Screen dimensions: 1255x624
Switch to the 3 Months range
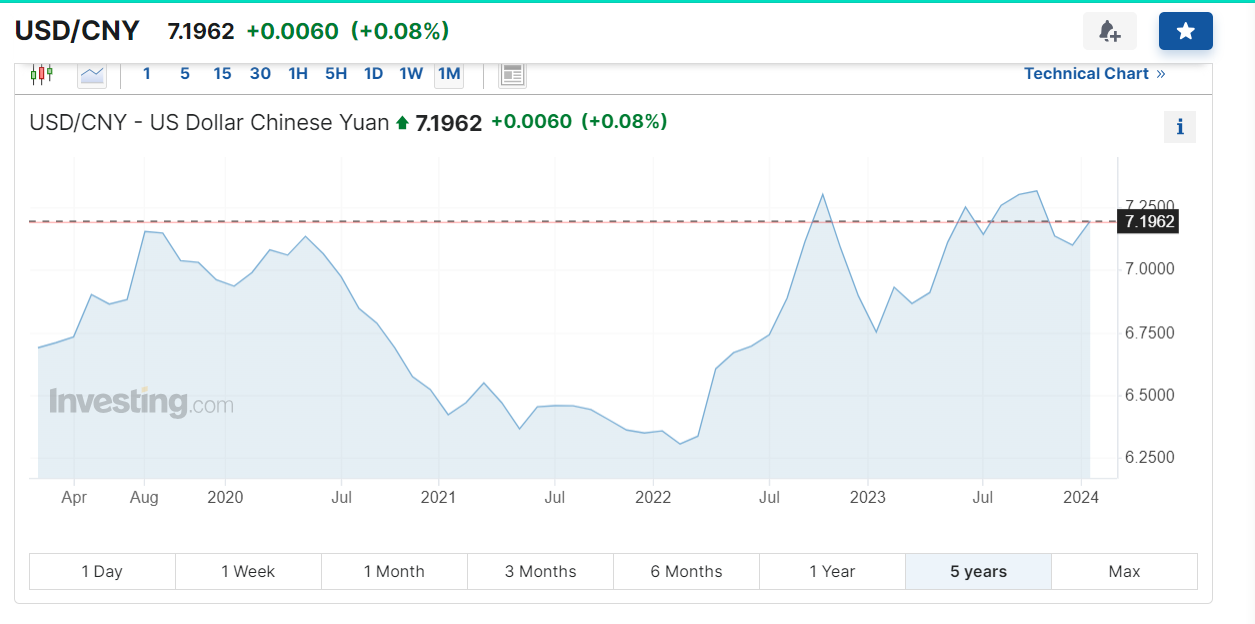pos(540,572)
